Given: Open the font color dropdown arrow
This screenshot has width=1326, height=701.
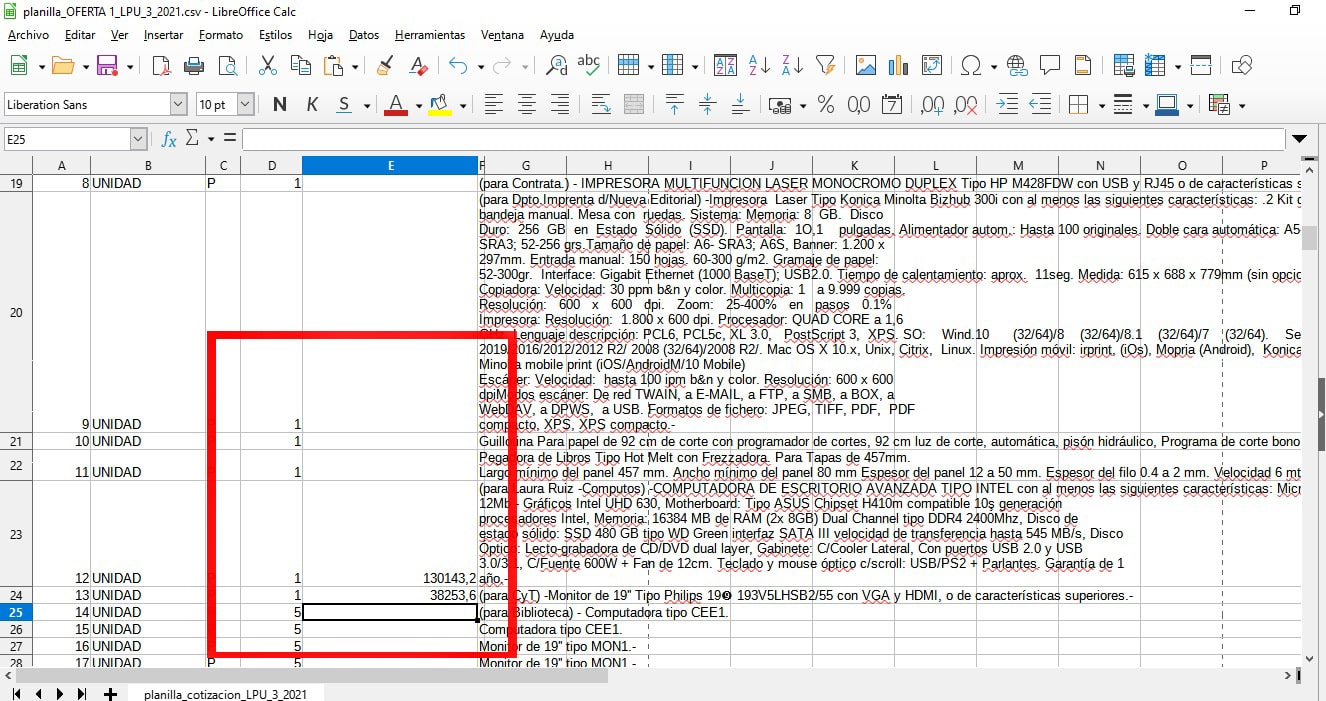Looking at the screenshot, I should pos(419,105).
